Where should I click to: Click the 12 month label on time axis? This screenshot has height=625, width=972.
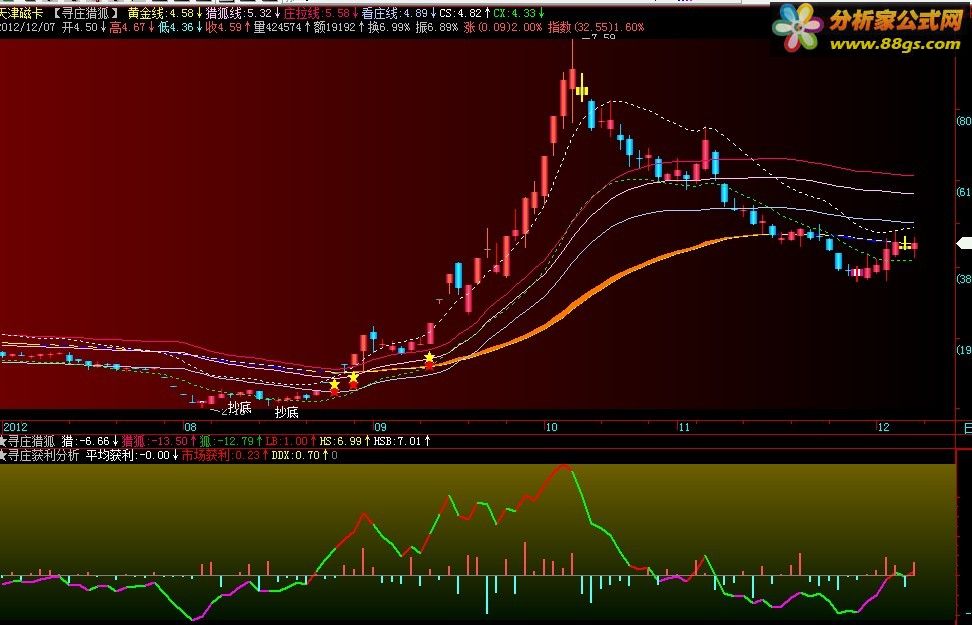coord(883,427)
